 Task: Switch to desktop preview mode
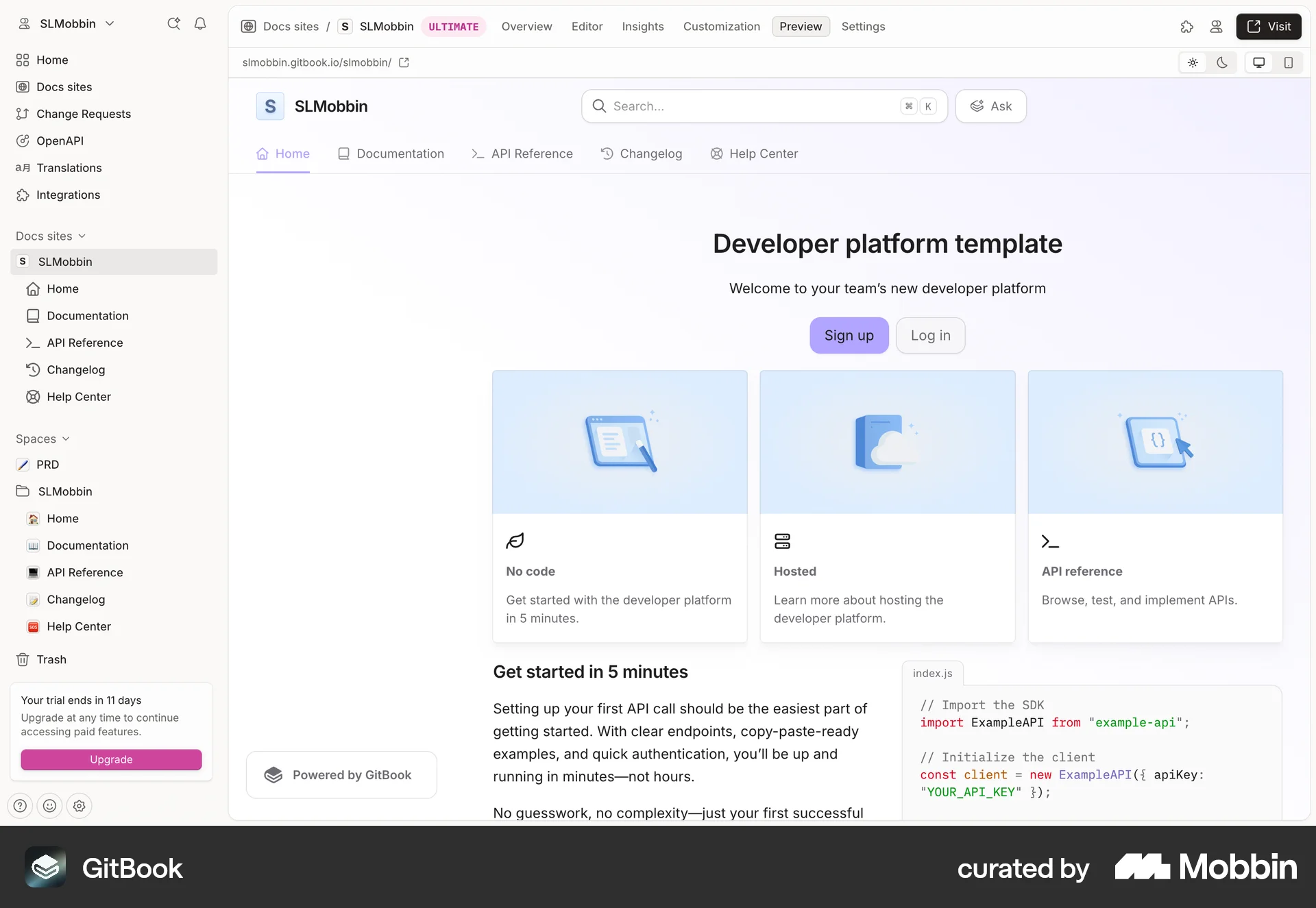(x=1259, y=62)
